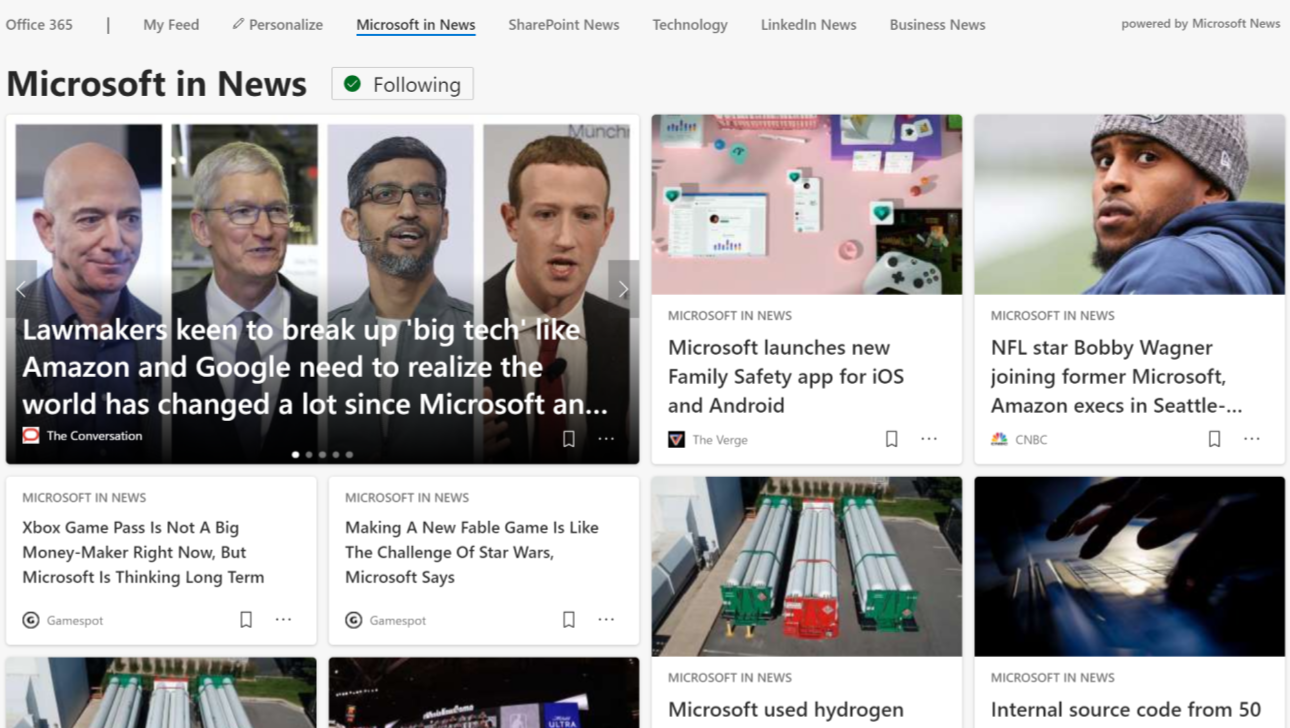
Task: Bookmark the Xbox Game Pass article
Action: tap(246, 620)
